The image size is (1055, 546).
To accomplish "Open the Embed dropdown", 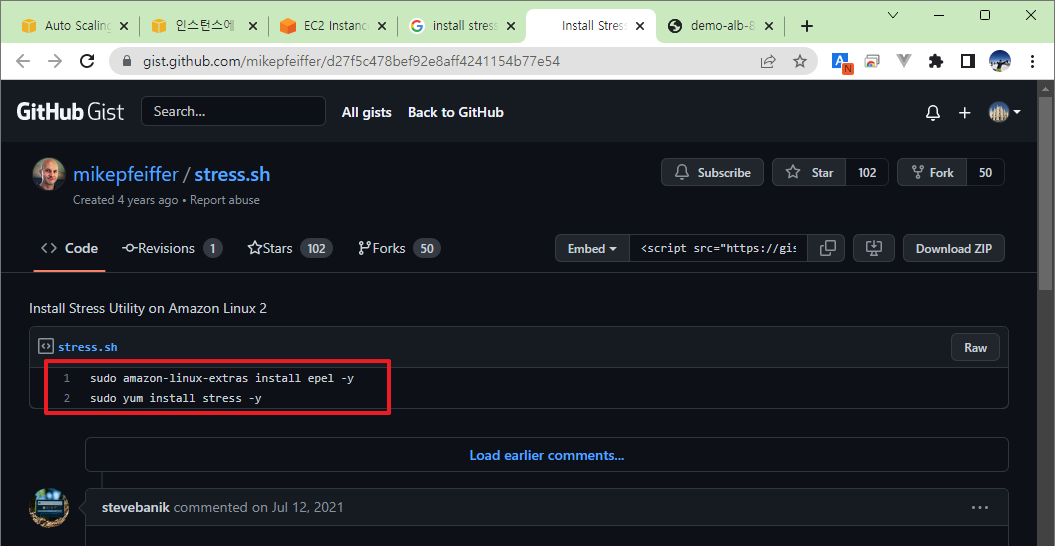I will (x=592, y=248).
